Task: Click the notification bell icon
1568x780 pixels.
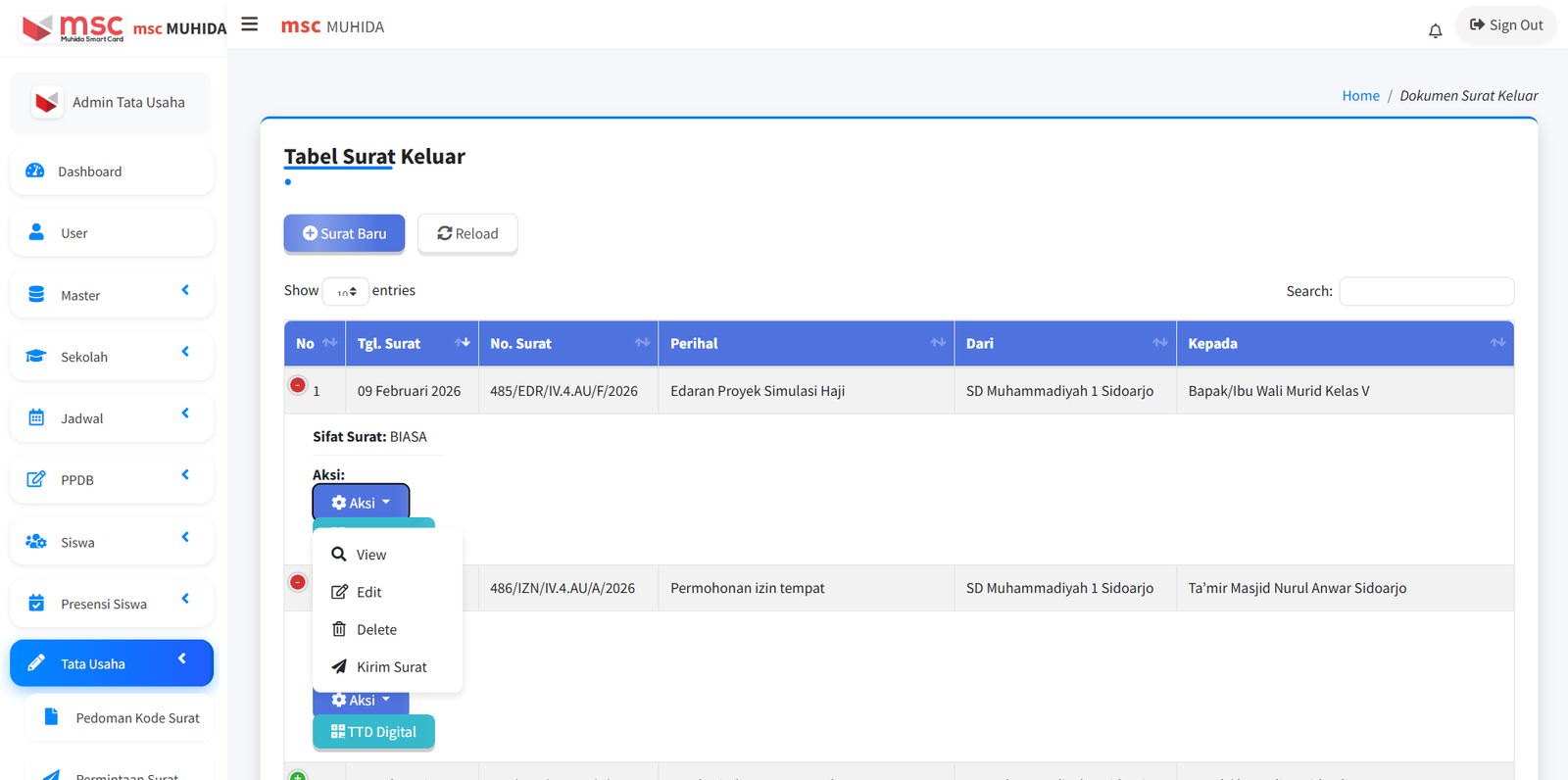Action: click(1435, 31)
